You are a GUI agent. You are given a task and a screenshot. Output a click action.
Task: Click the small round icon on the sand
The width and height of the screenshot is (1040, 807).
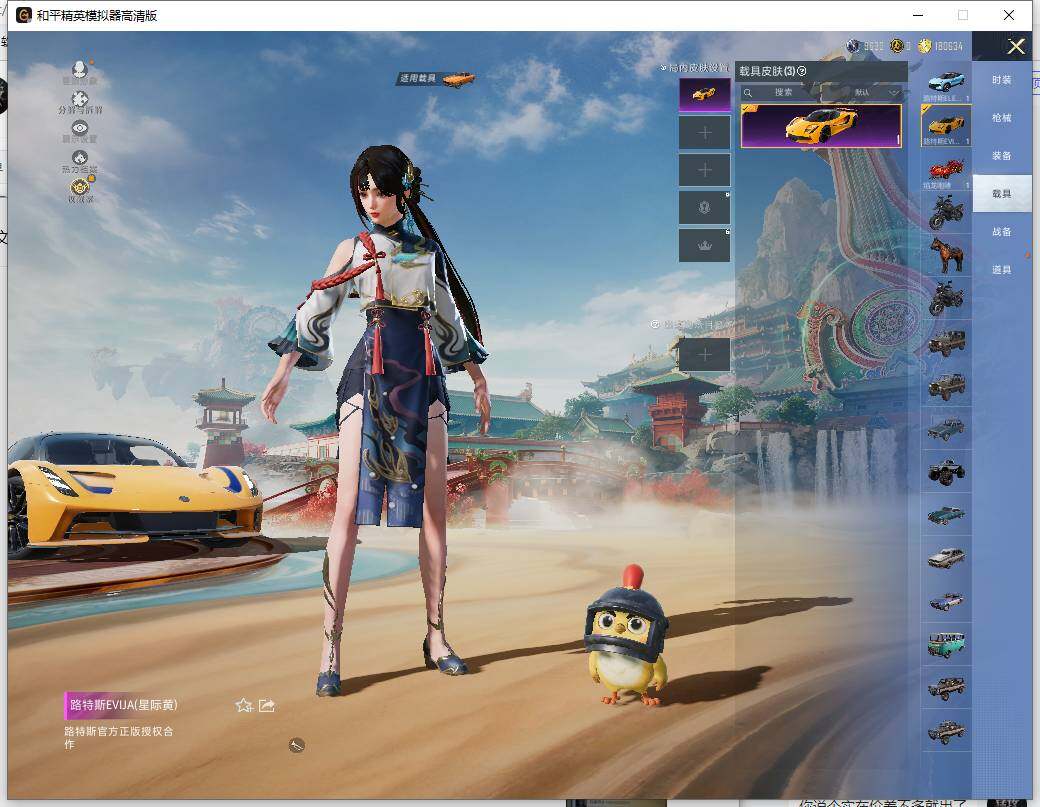(x=296, y=746)
